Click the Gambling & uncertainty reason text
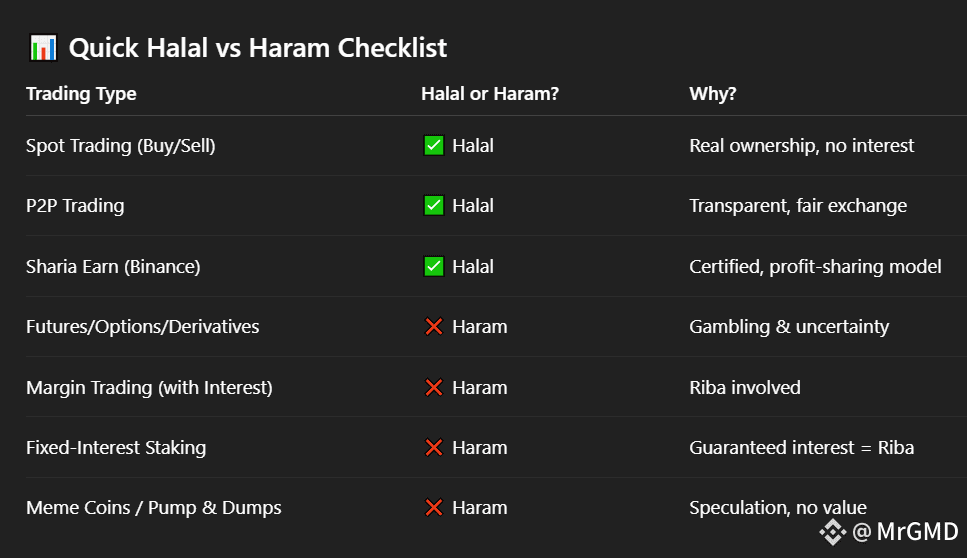 [x=789, y=327]
